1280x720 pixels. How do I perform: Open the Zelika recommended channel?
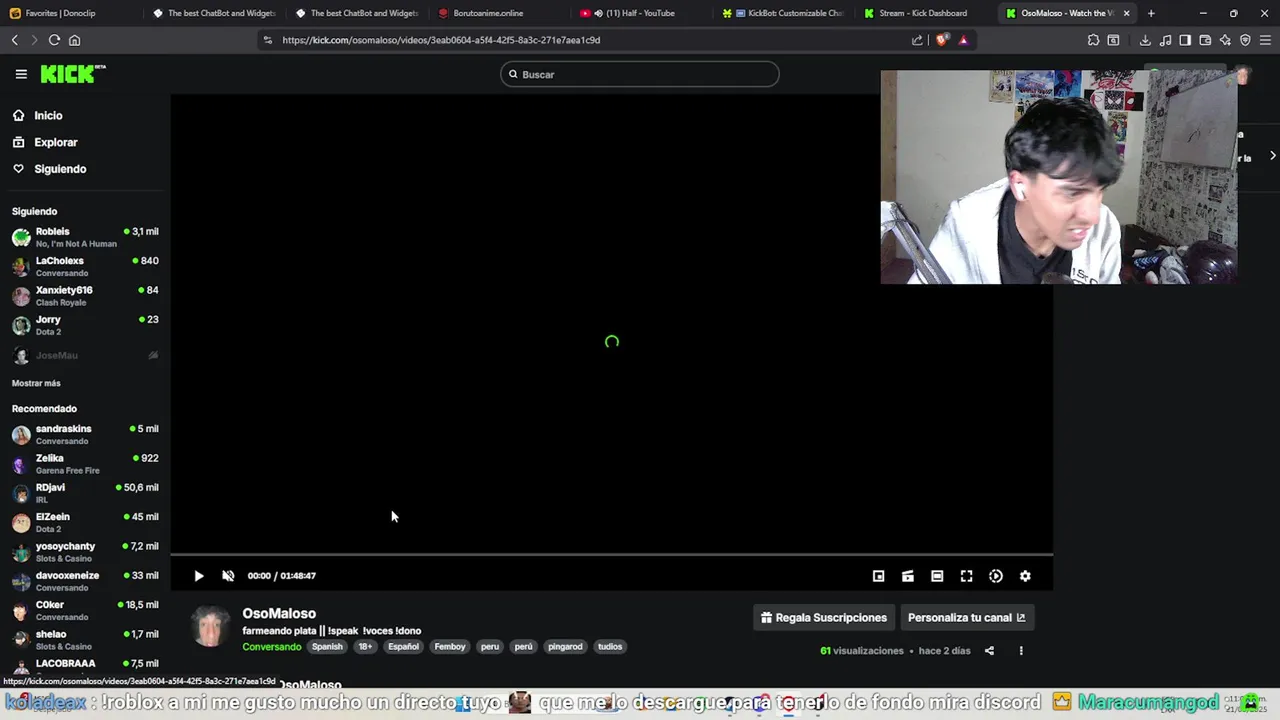[x=85, y=464]
